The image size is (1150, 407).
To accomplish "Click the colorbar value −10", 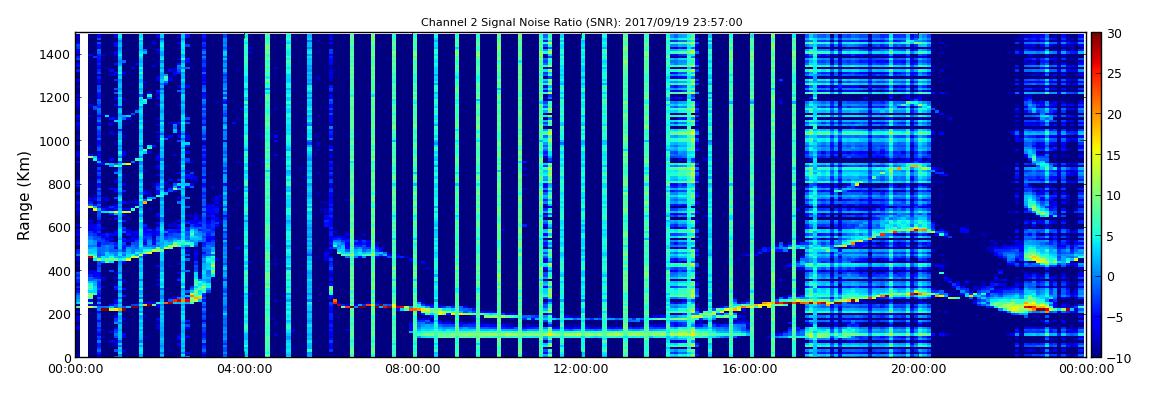I will click(x=1117, y=357).
